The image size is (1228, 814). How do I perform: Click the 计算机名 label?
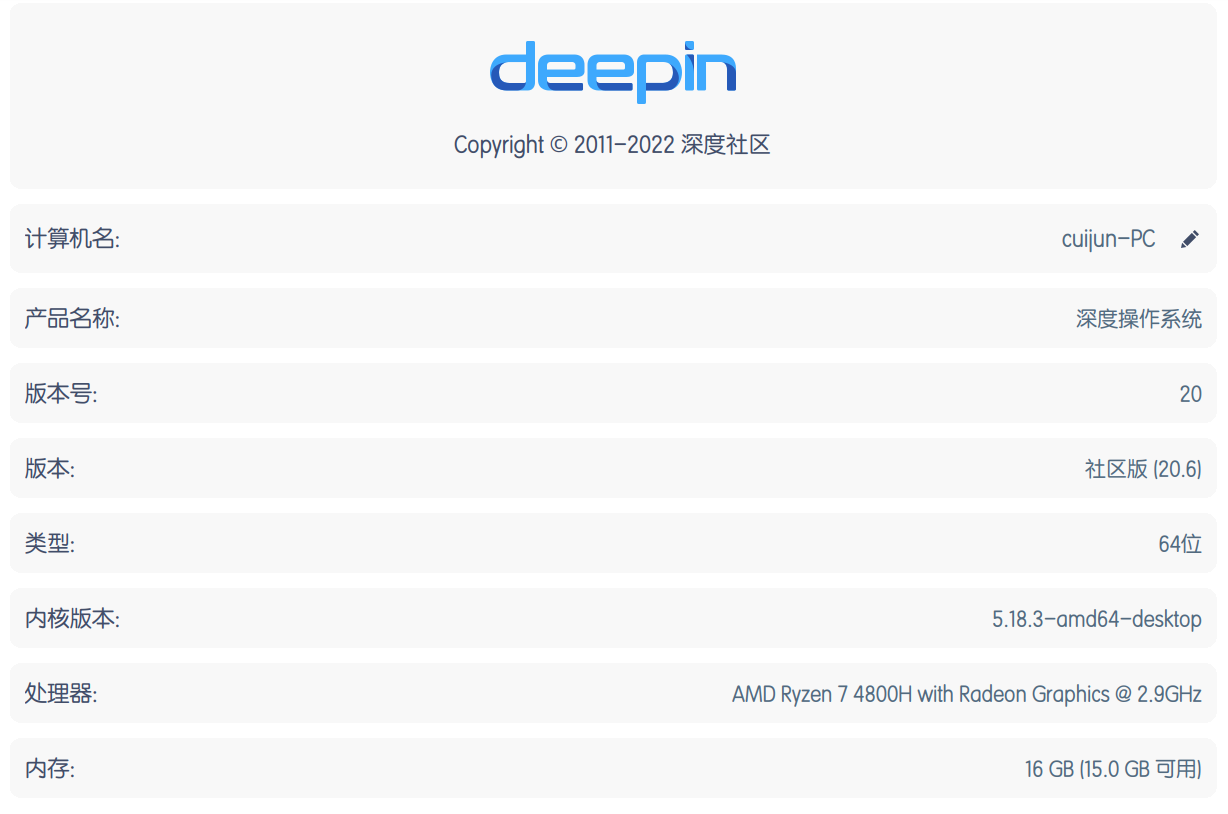72,239
